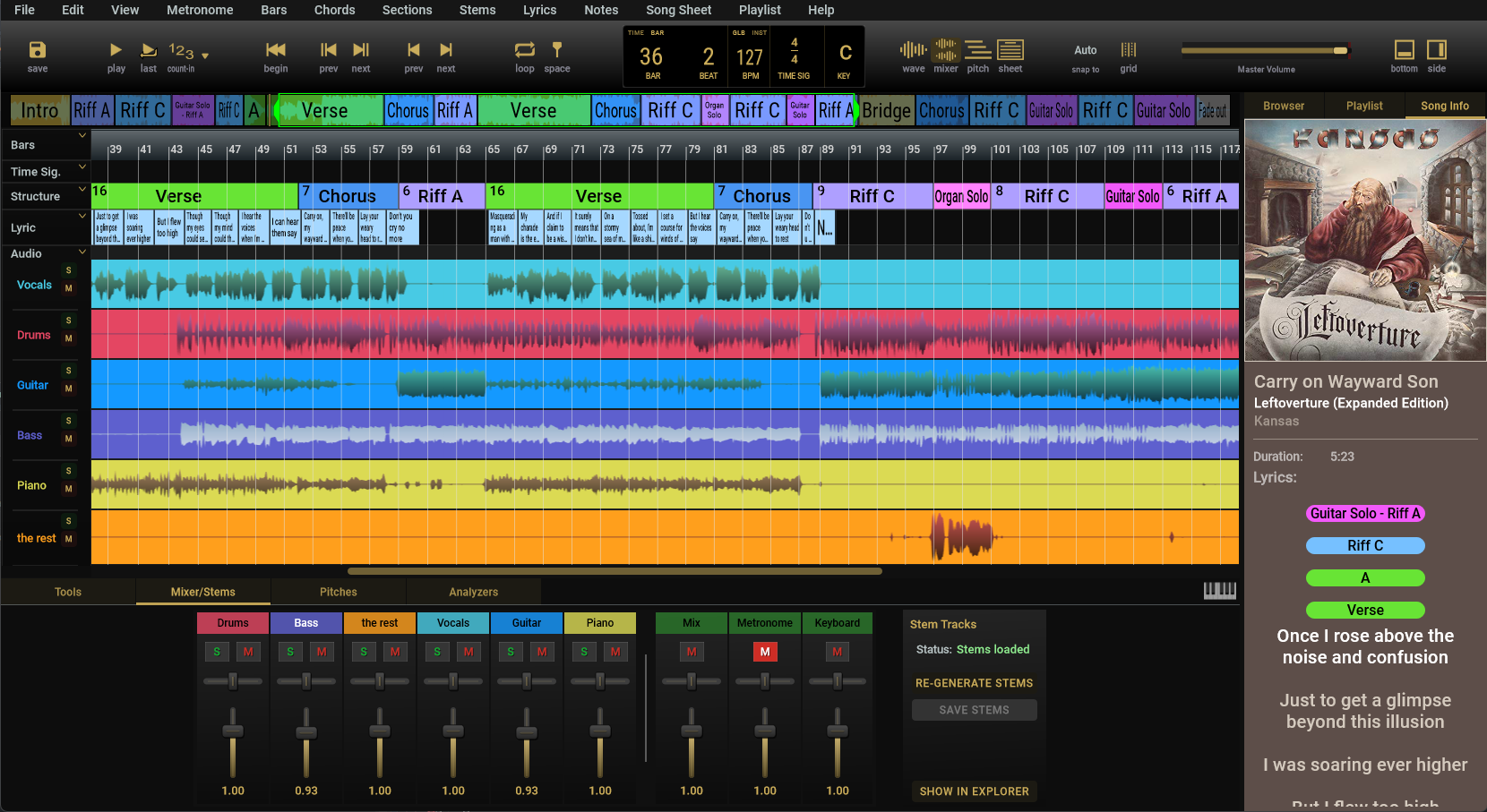Open the Analyzers tab
The image size is (1487, 812).
pos(473,592)
